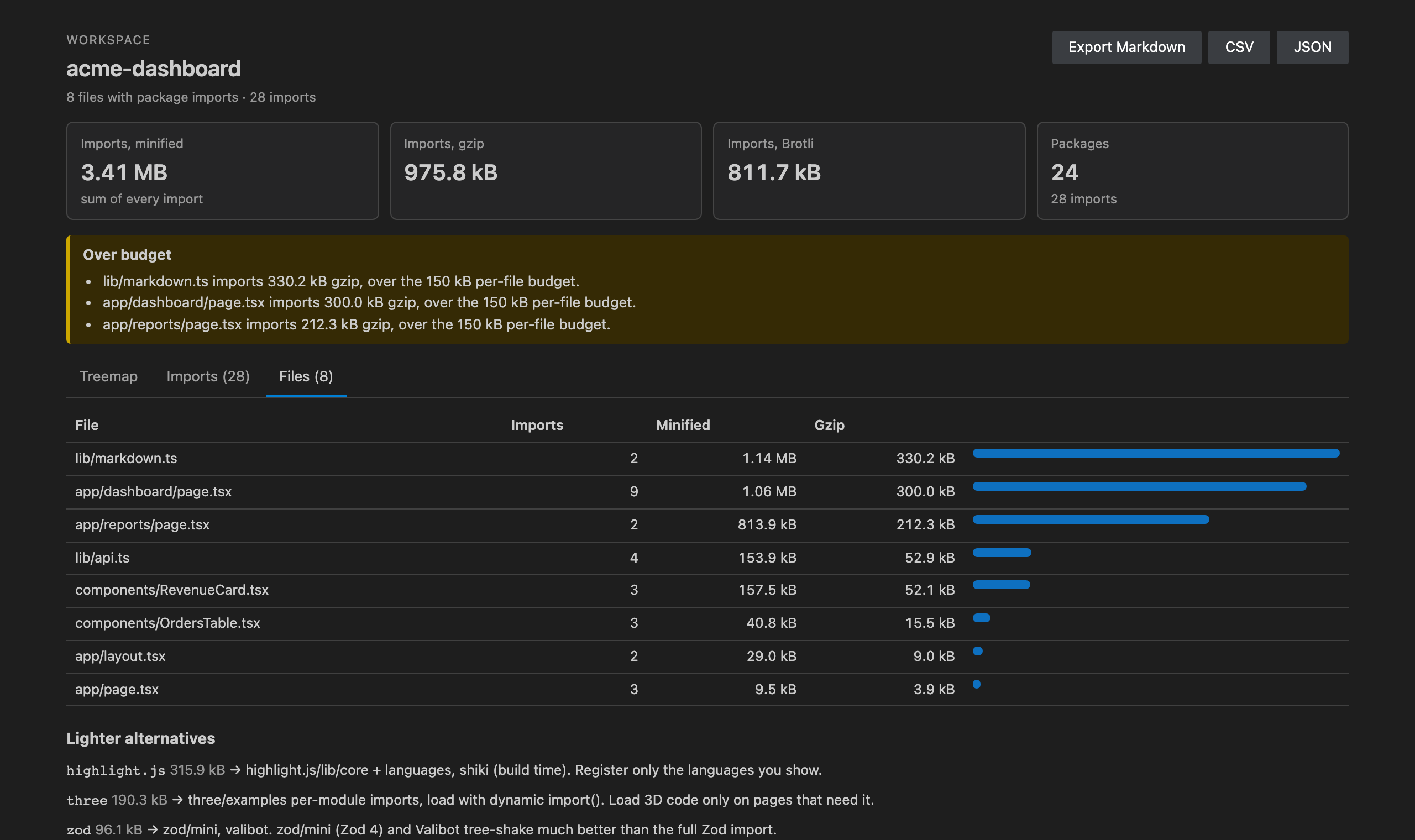Screen dimensions: 1415x840
Task: Click the 330.2 kB gzip value
Action: click(x=925, y=459)
